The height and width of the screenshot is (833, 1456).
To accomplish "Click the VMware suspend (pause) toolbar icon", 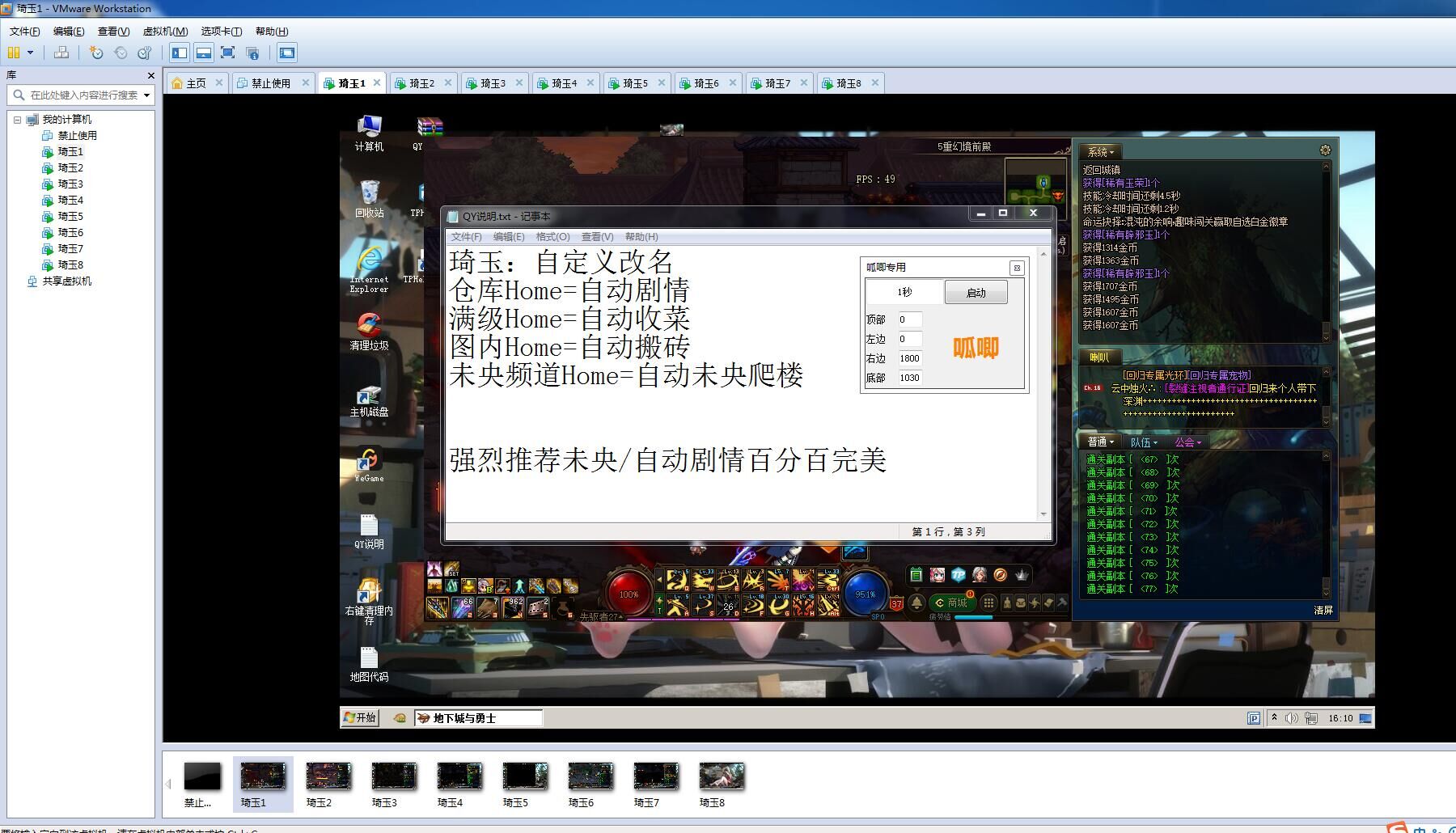I will tap(14, 53).
